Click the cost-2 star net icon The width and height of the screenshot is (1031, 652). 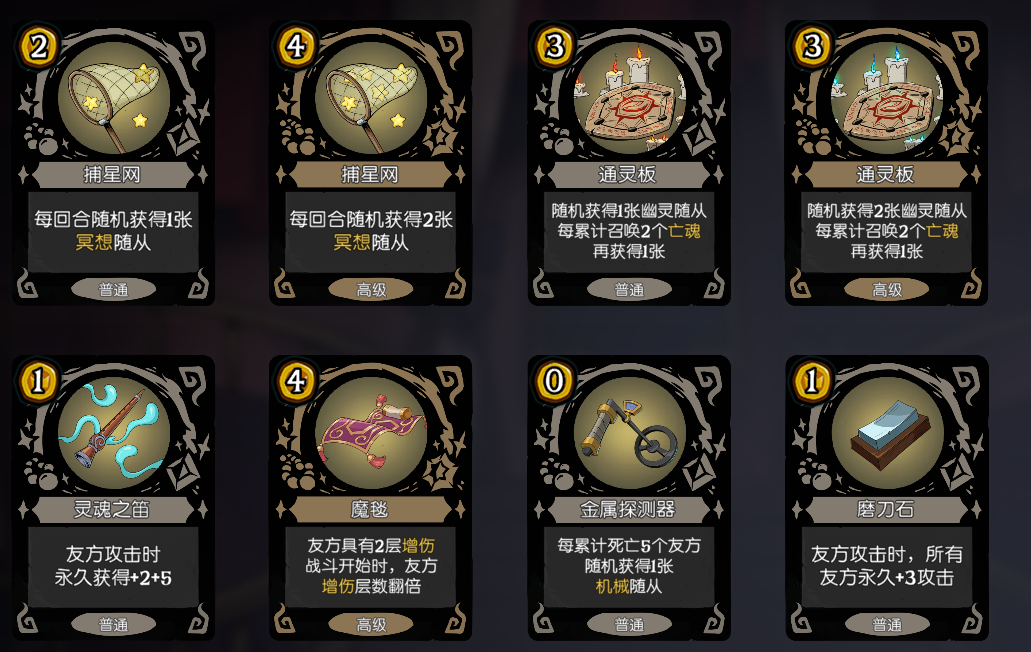[x=114, y=100]
